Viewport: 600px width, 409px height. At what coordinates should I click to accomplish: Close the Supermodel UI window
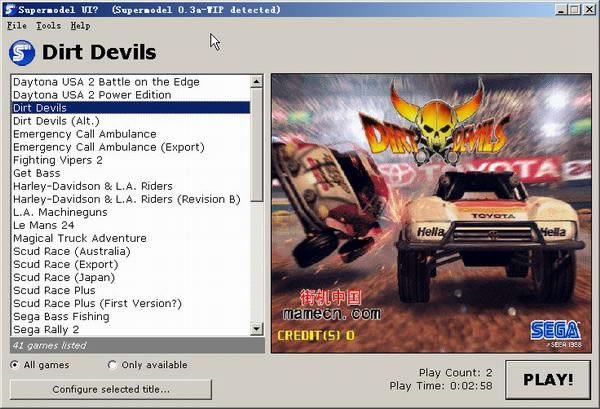589,9
